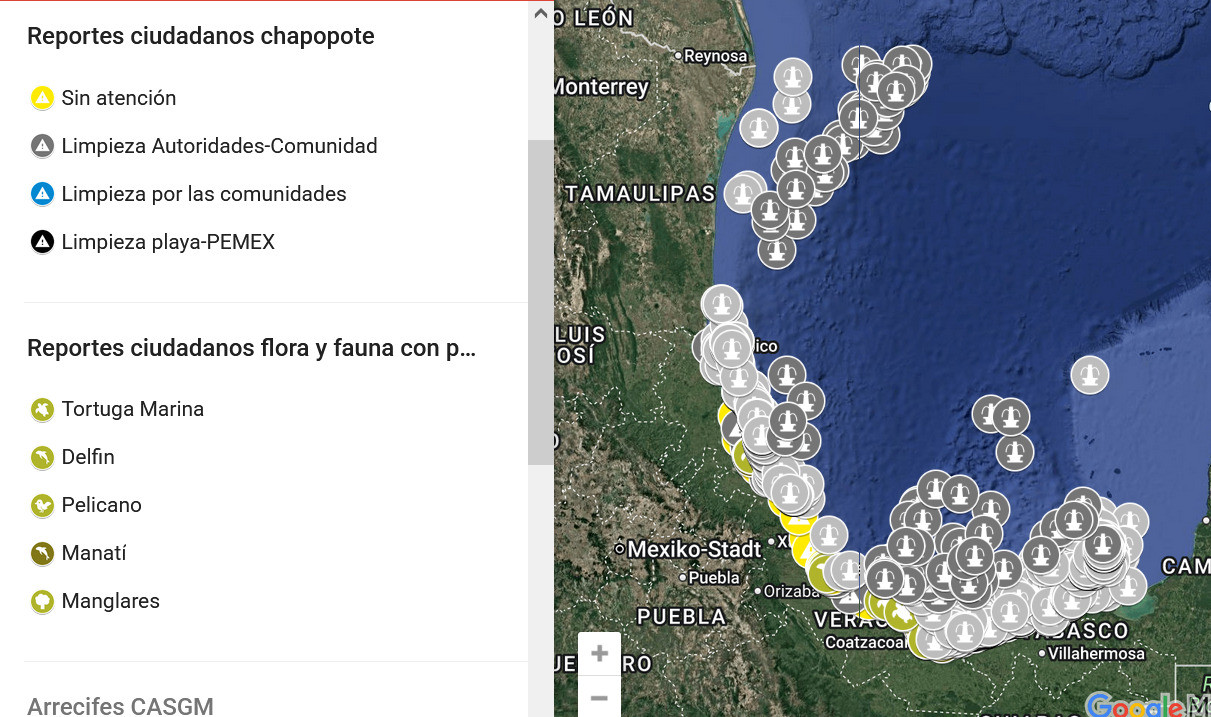
Task: Select the Limpieza playa-PEMEX label
Action: point(168,242)
